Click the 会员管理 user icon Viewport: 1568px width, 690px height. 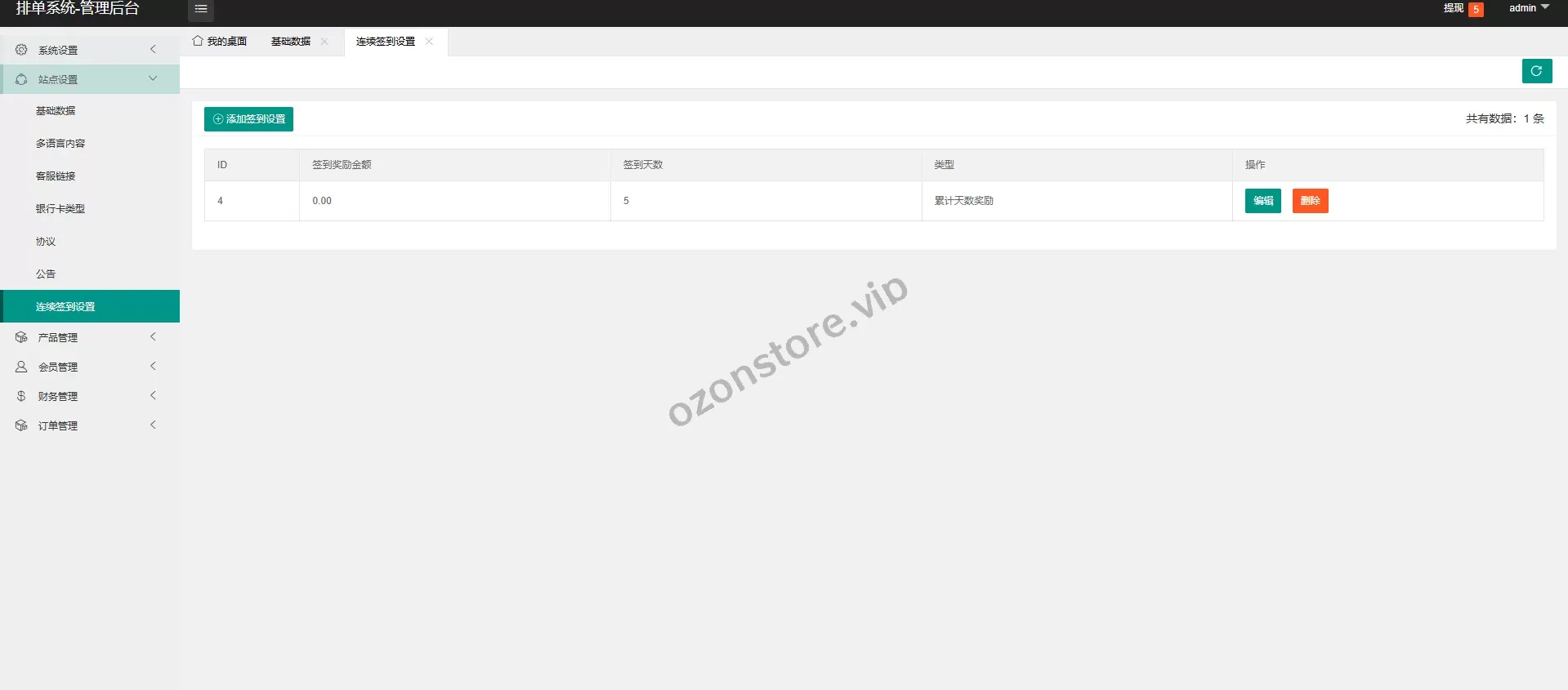(x=21, y=367)
